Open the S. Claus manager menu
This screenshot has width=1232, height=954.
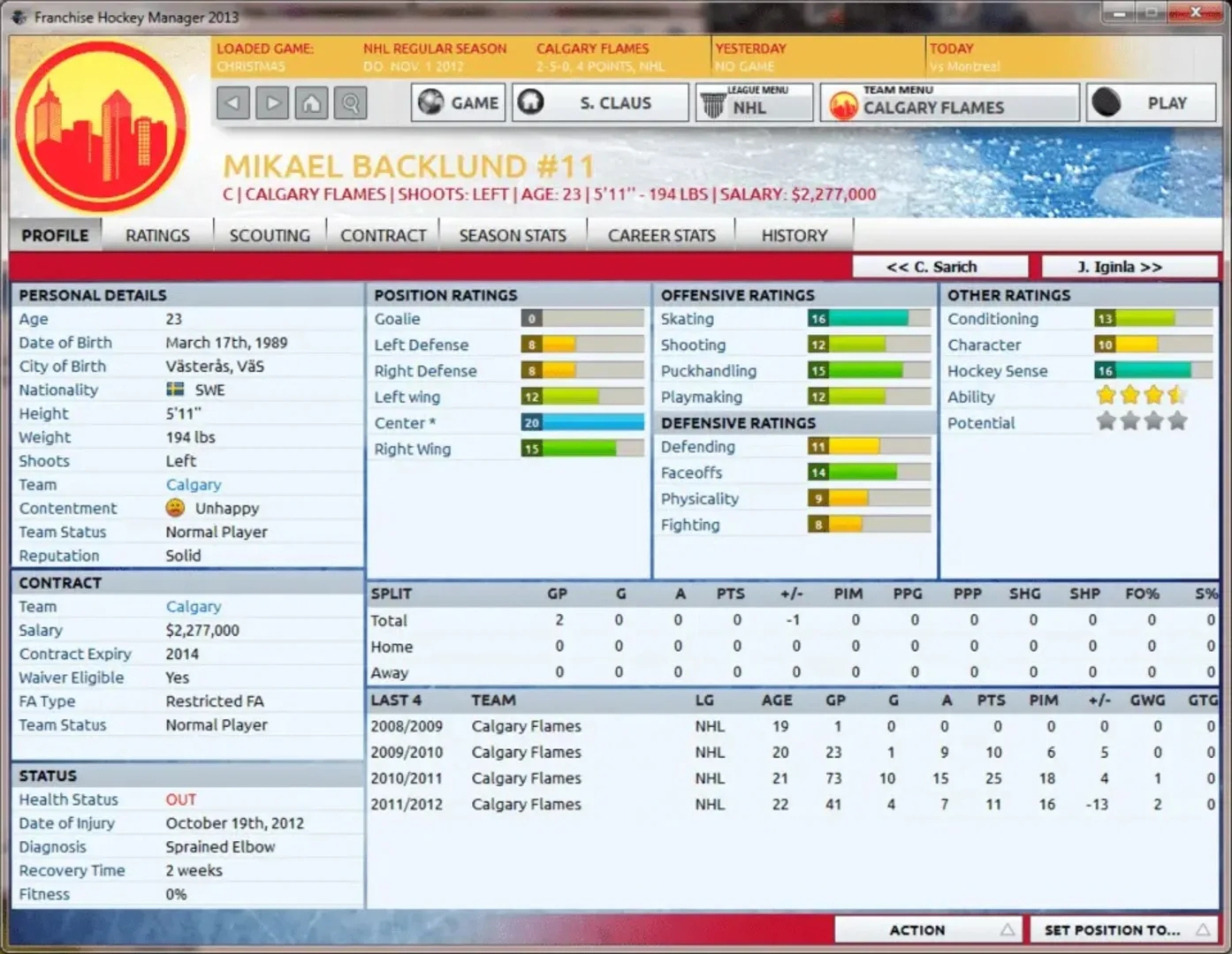[x=600, y=103]
